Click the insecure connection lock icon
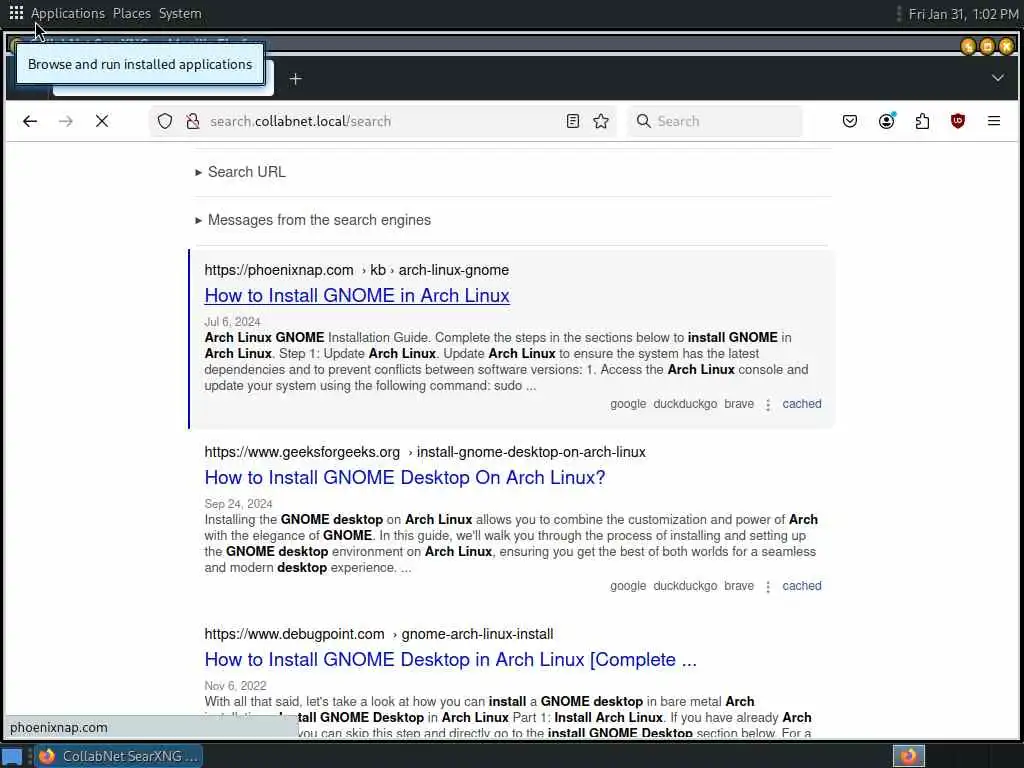The width and height of the screenshot is (1024, 768). click(x=193, y=121)
